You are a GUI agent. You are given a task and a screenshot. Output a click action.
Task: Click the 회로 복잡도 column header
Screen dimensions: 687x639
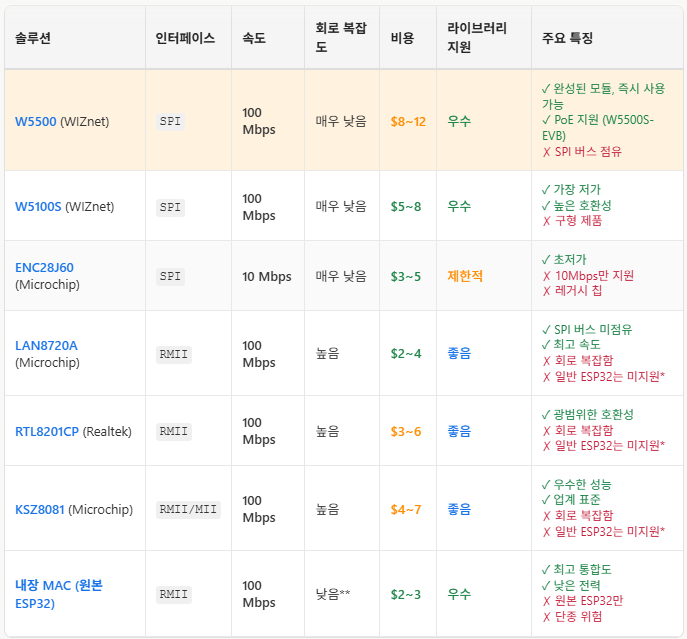(341, 37)
